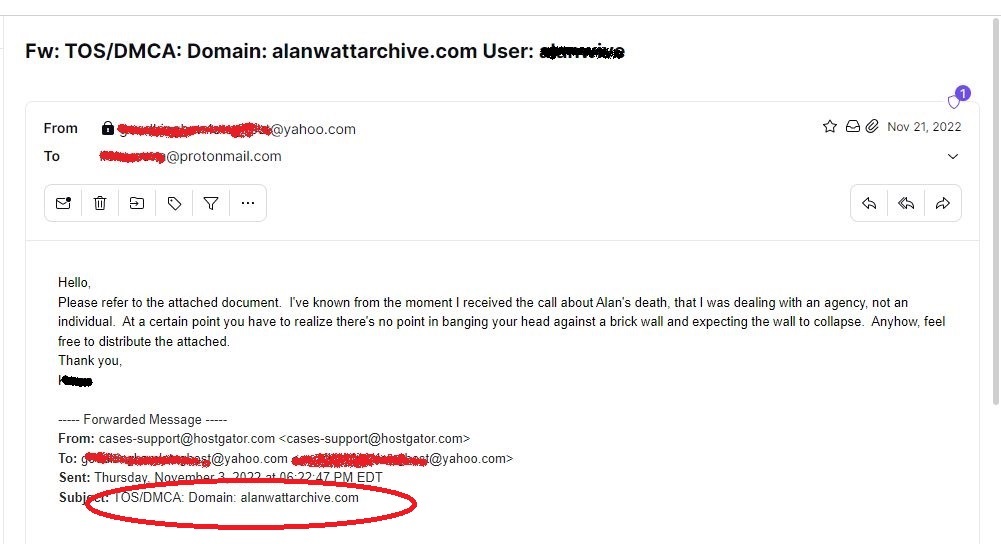Open the tracker protection shield badge
The image size is (1001, 544).
pos(957,98)
